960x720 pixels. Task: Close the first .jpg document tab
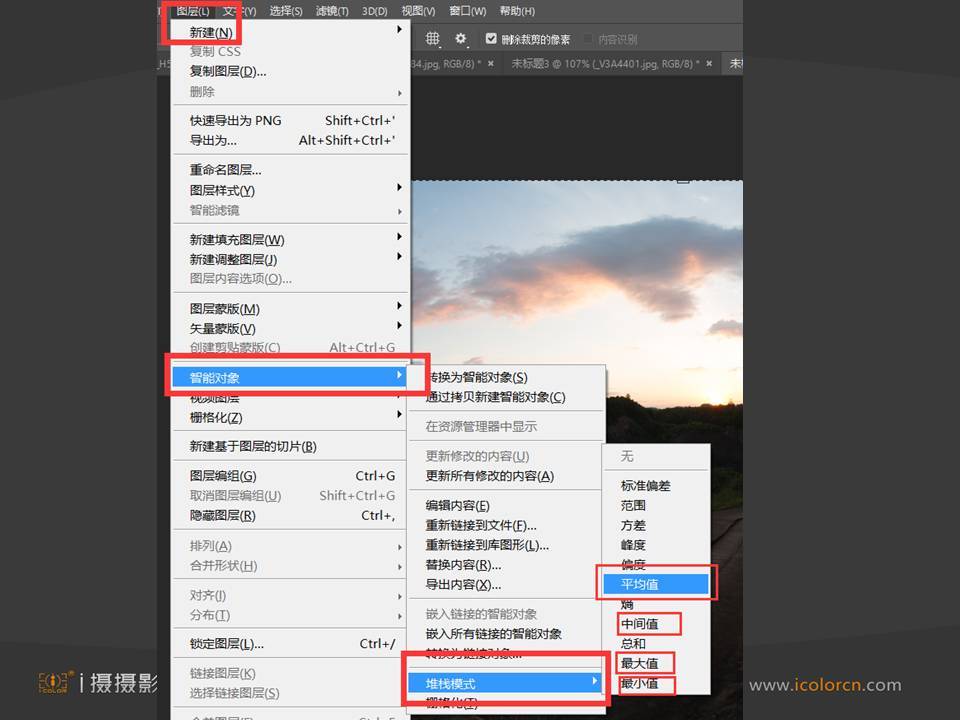click(492, 63)
